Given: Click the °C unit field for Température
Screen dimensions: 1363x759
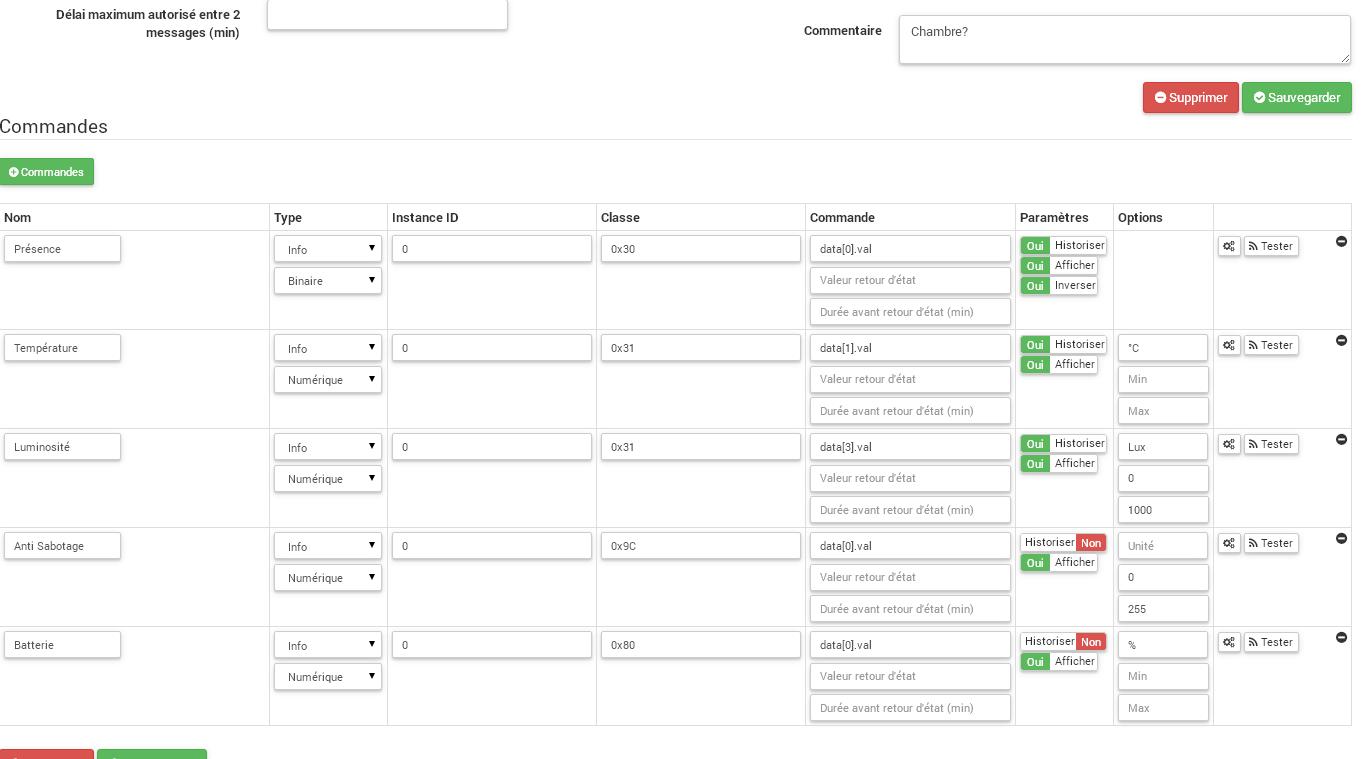Looking at the screenshot, I should [1163, 348].
